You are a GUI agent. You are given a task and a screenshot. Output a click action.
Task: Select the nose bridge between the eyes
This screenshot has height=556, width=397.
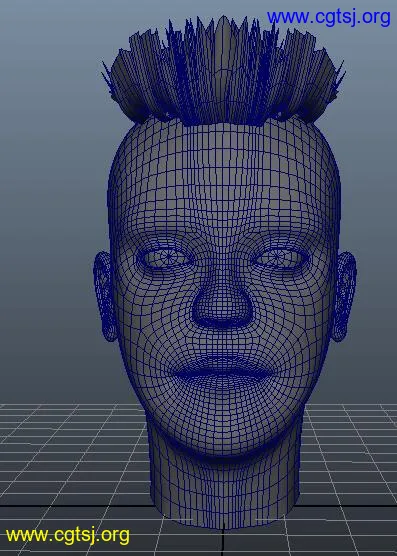(223, 261)
